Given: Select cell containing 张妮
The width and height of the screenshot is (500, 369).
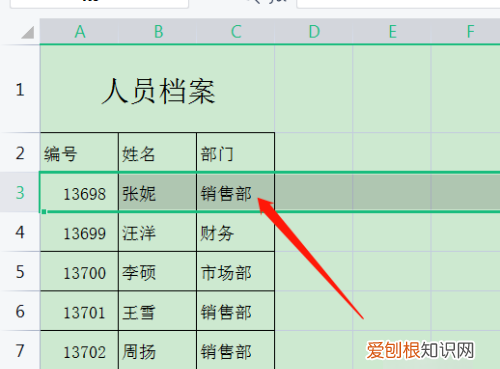Looking at the screenshot, I should pos(158,192).
